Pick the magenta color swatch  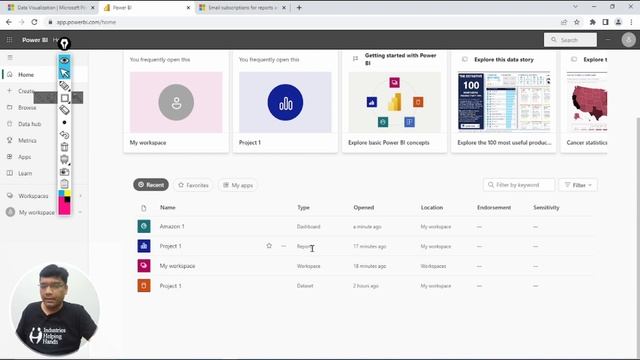tap(64, 207)
